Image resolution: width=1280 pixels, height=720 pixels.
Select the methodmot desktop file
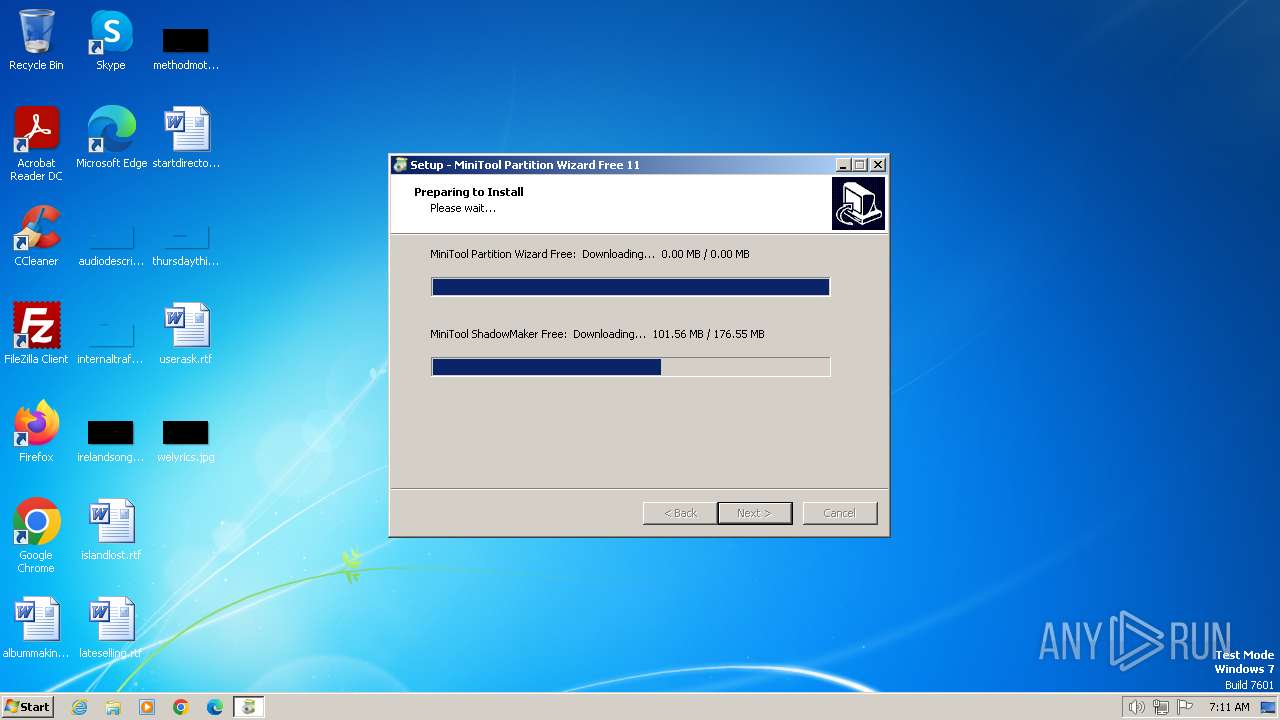[x=186, y=48]
